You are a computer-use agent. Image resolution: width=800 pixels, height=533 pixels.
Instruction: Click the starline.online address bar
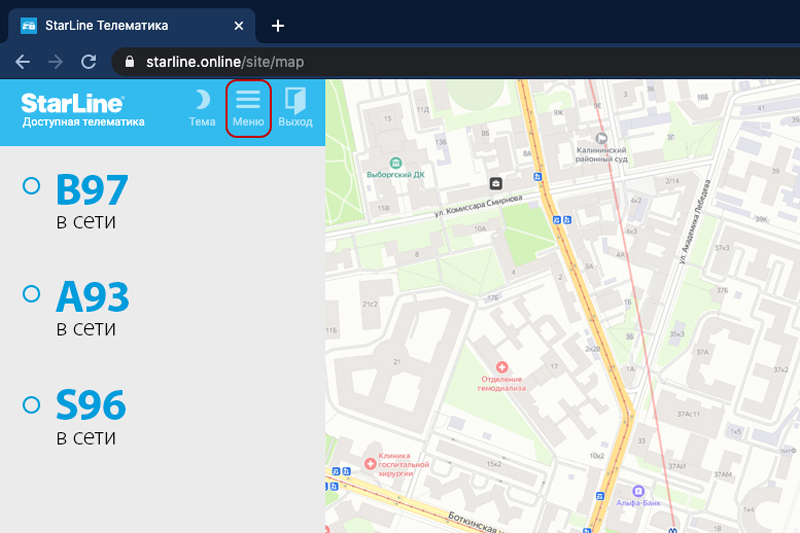pos(454,62)
